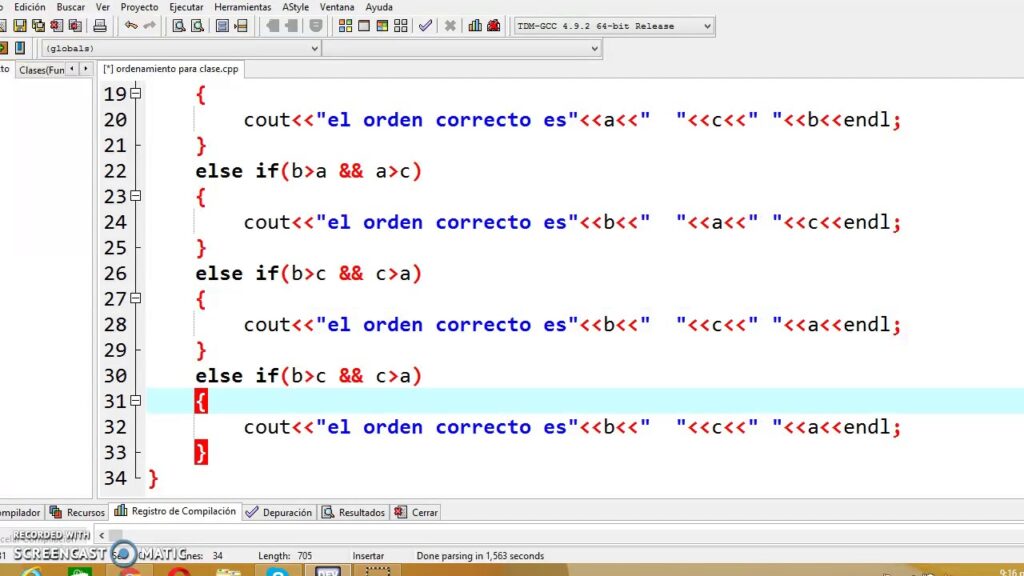This screenshot has width=1024, height=576.
Task: Click the highlighted opening brace on line 31
Action: 200,401
